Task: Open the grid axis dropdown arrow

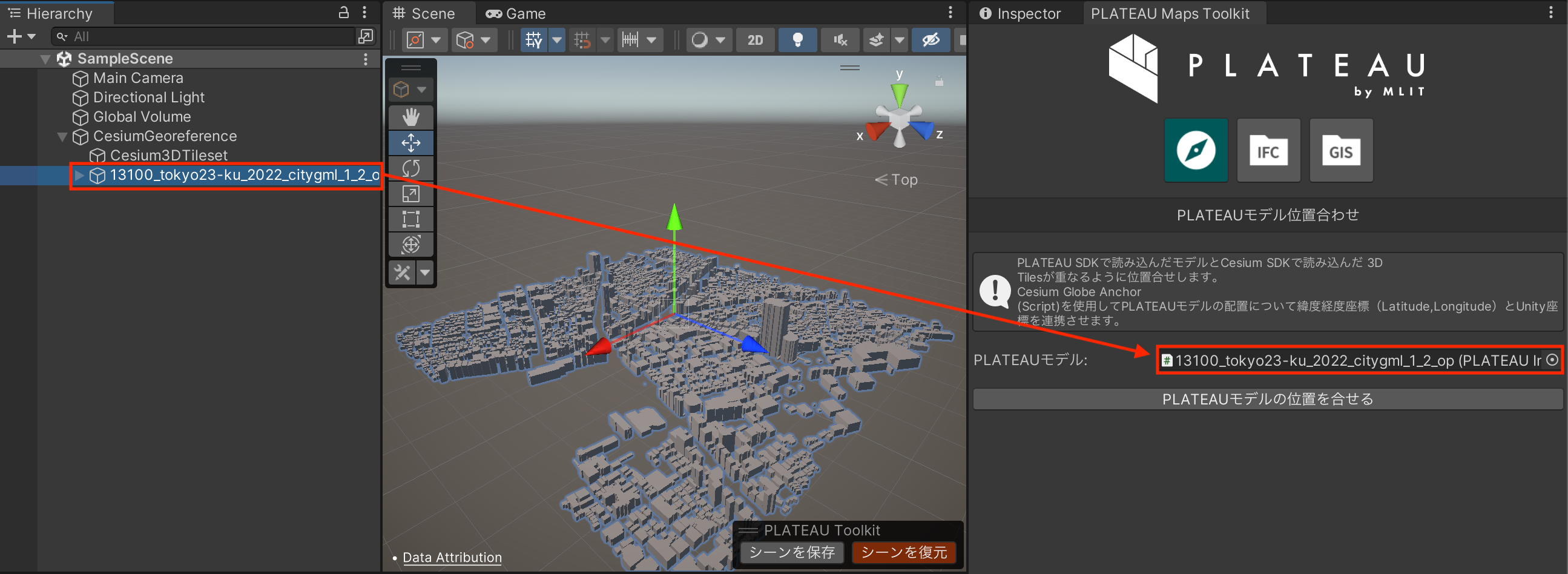Action: [556, 40]
